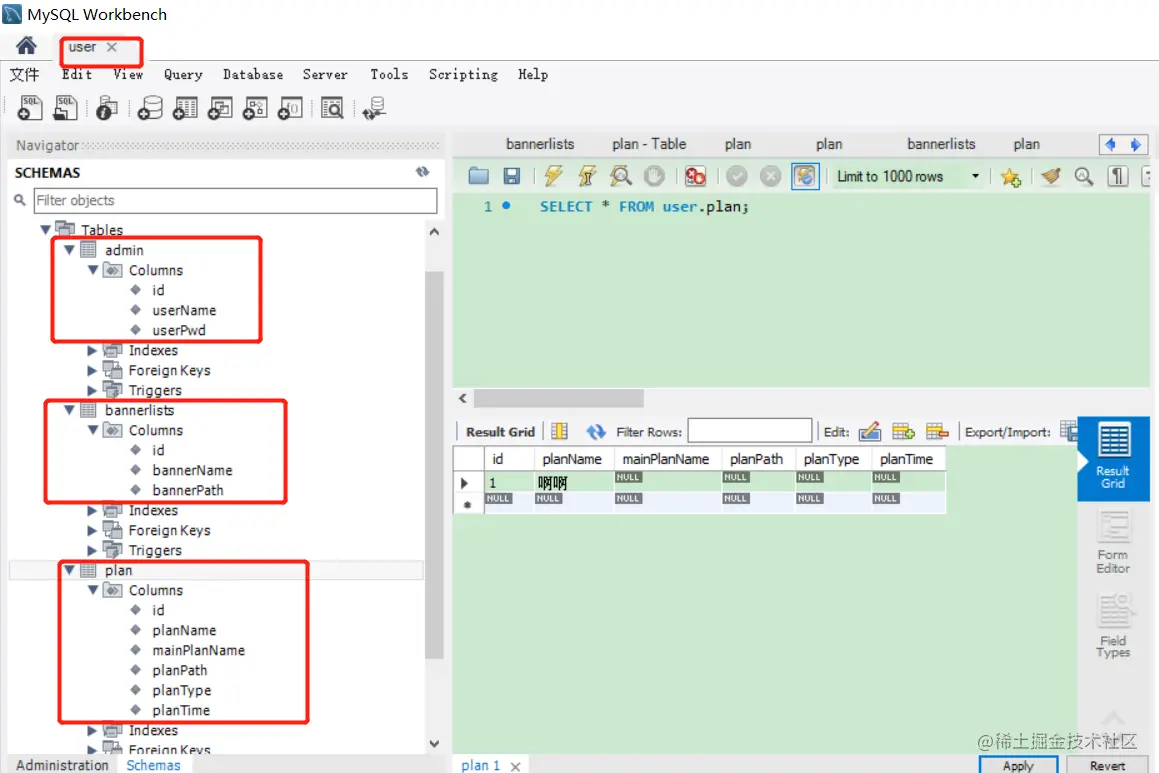Collapse the plan table node

pyautogui.click(x=69, y=571)
